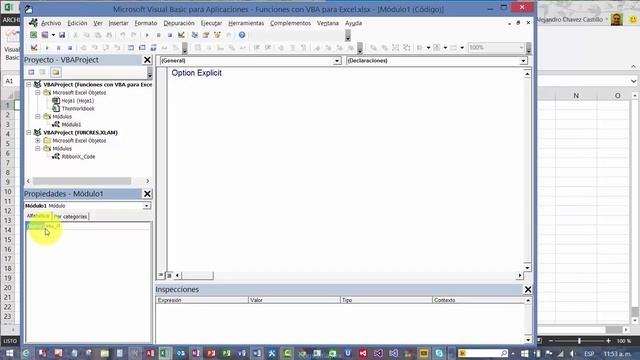The width and height of the screenshot is (640, 360).
Task: Open the Immediate Window icon
Action: point(142,48)
